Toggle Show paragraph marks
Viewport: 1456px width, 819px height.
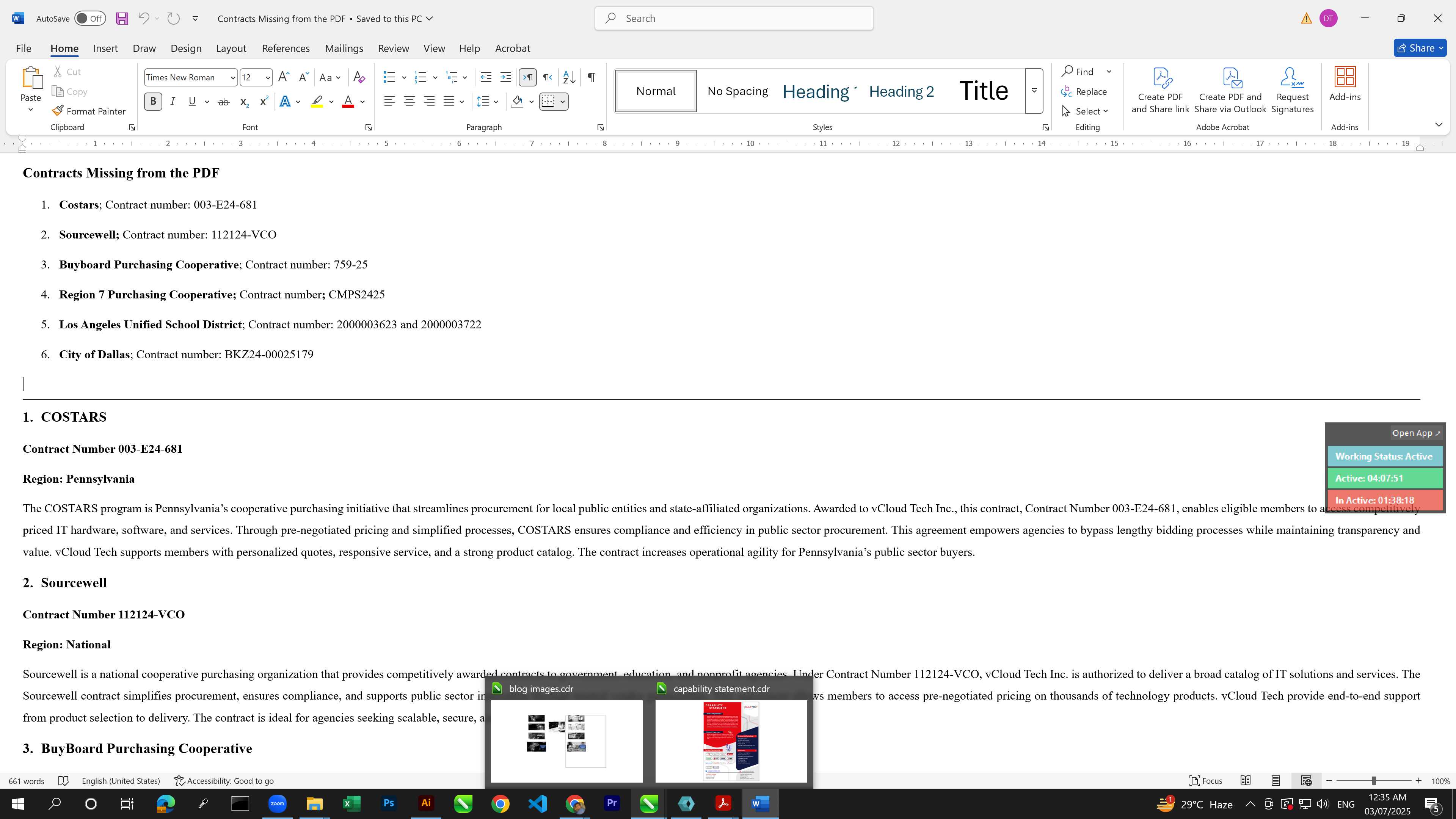591,77
